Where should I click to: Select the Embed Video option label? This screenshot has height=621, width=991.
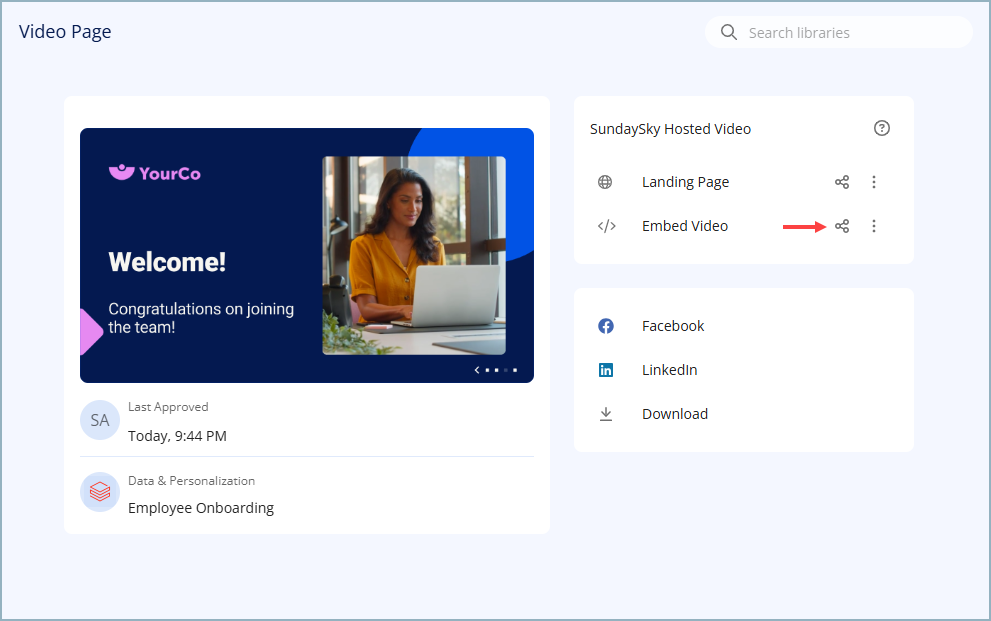coord(684,226)
